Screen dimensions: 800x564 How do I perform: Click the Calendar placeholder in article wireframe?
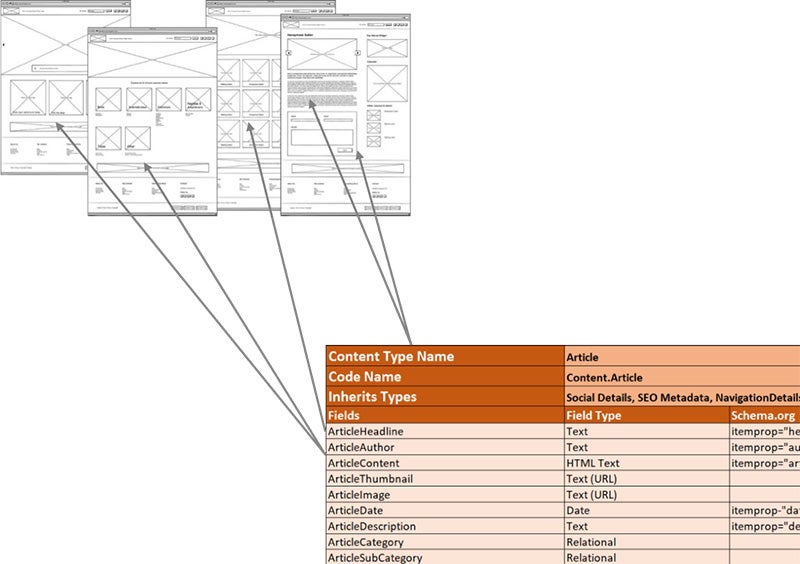[386, 82]
